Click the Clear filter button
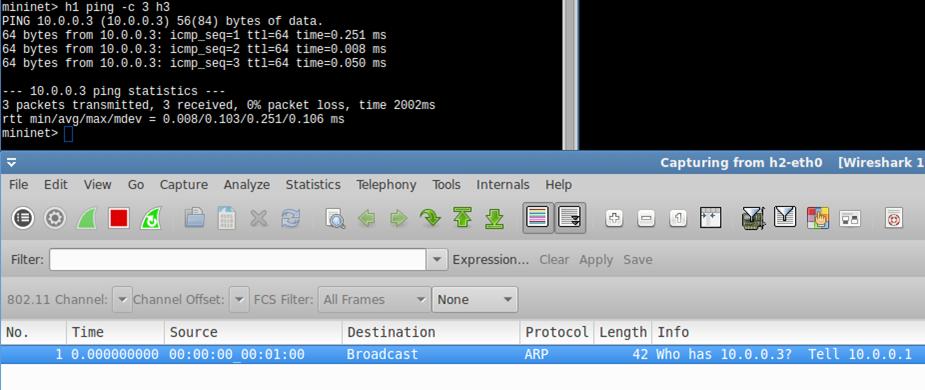Screen dimensions: 925x390 pyautogui.click(x=554, y=260)
